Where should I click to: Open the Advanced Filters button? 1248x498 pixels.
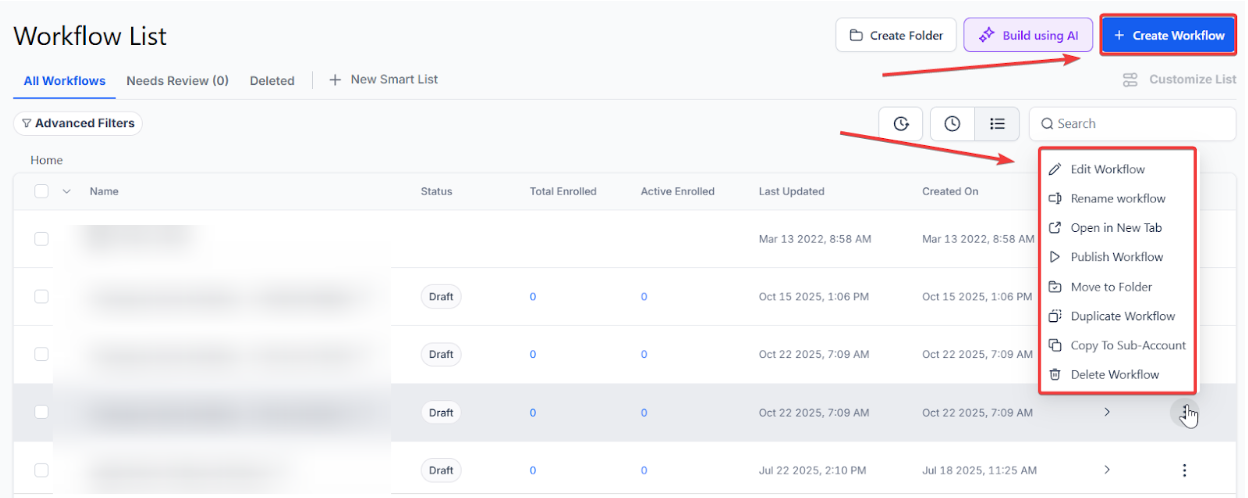(x=78, y=123)
